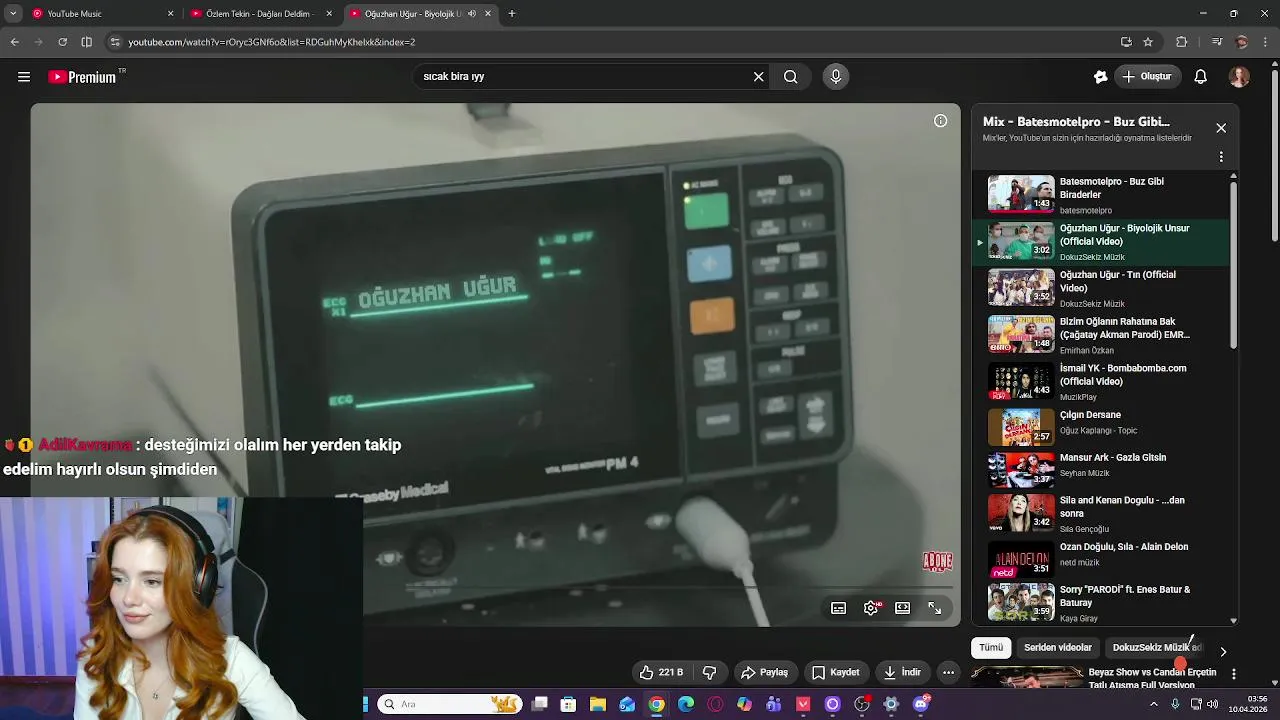Play Batesmotelpro - Buz Gibi Biraderler
Screen dimensions: 1280x720
tap(1100, 195)
